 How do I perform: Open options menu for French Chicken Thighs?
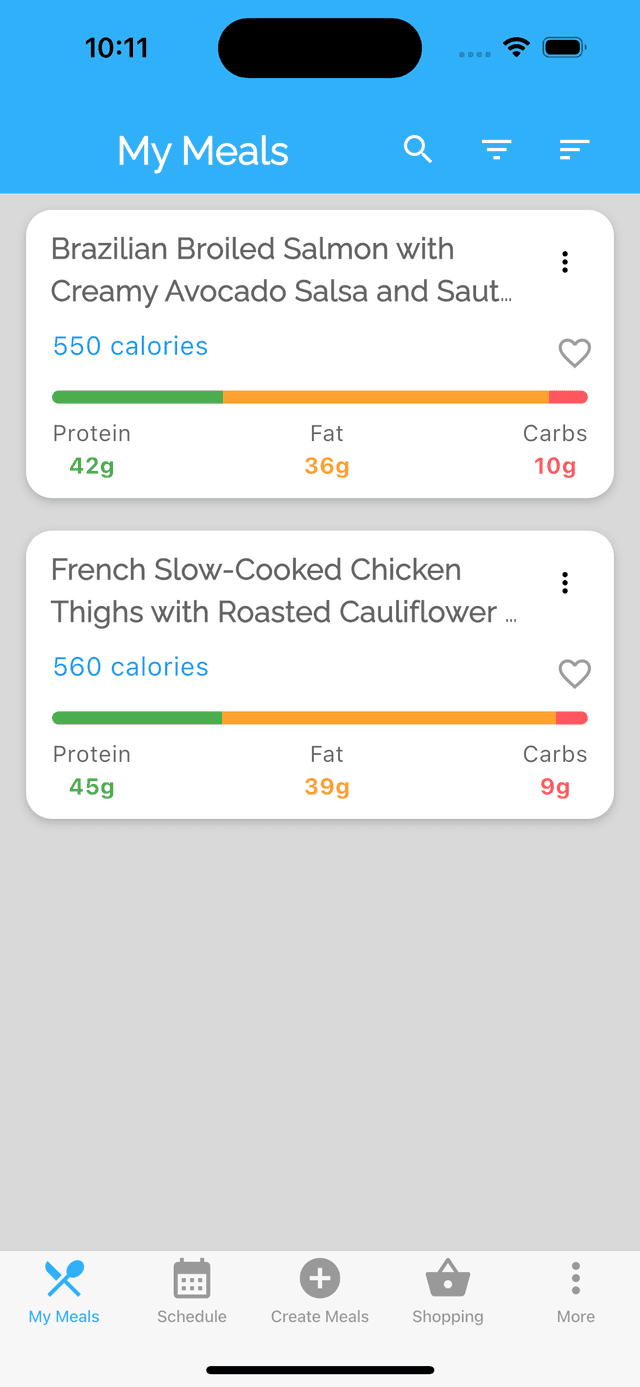click(x=565, y=583)
